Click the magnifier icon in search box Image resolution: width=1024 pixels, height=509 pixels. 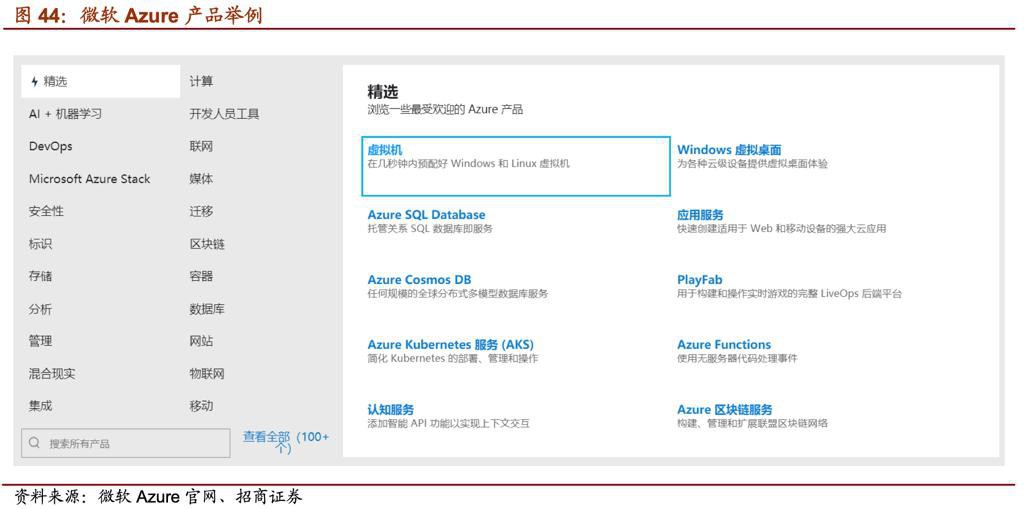pos(35,443)
